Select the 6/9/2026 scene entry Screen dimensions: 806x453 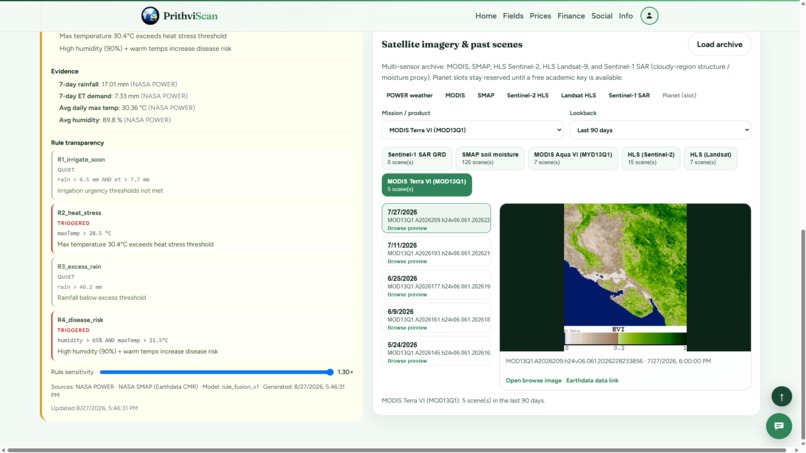pos(436,319)
